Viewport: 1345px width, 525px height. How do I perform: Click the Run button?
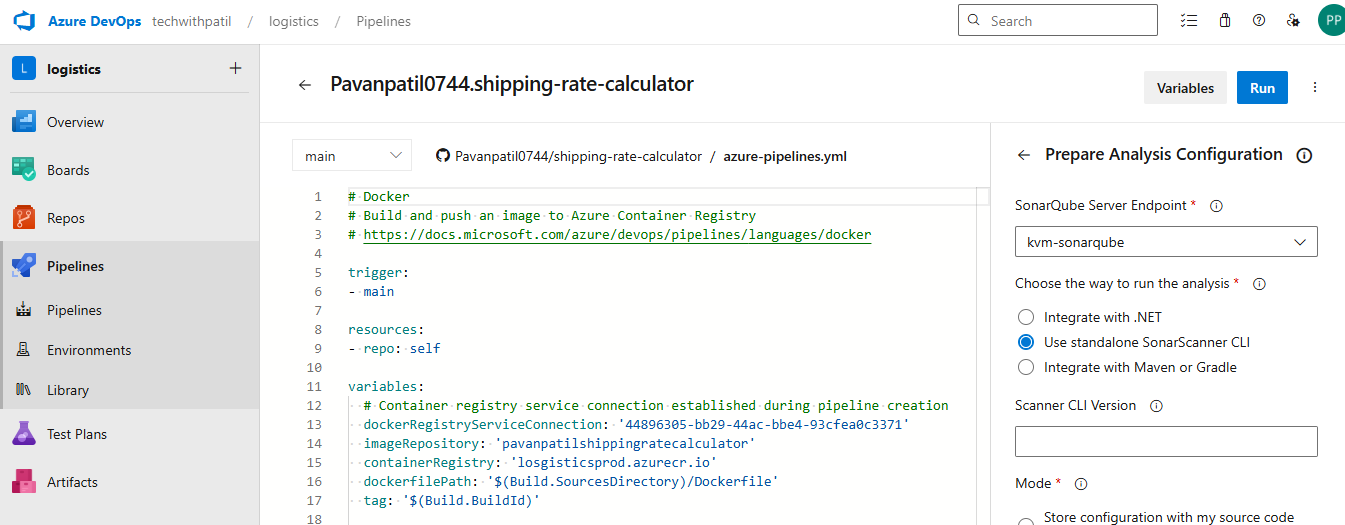point(1262,88)
